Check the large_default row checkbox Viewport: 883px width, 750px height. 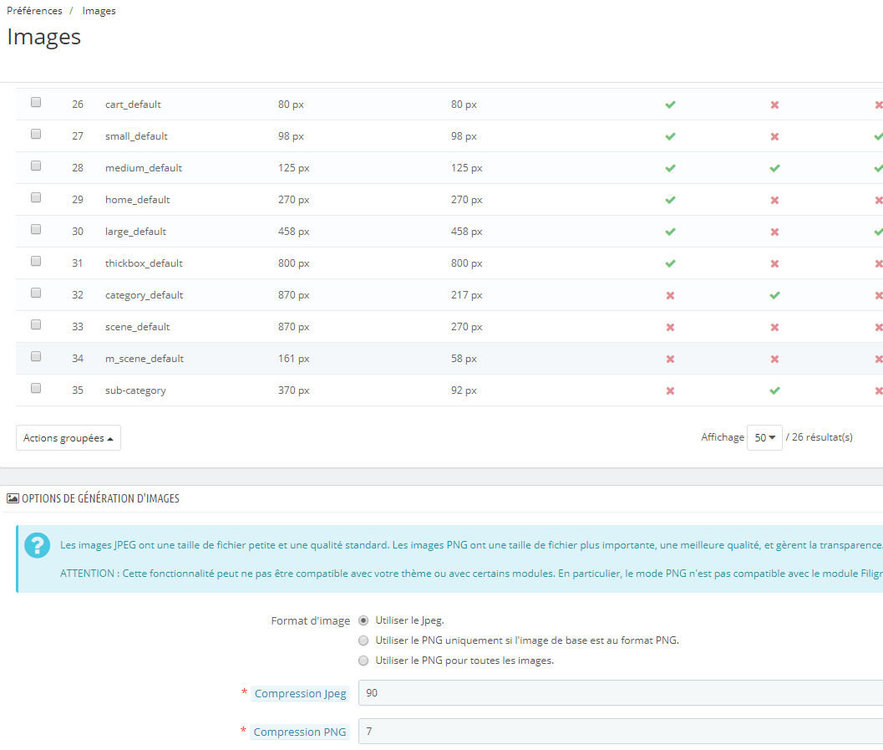[x=36, y=230]
